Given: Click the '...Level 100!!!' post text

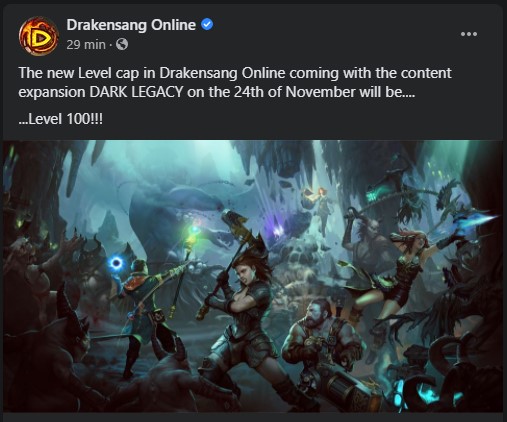Looking at the screenshot, I should tap(61, 119).
